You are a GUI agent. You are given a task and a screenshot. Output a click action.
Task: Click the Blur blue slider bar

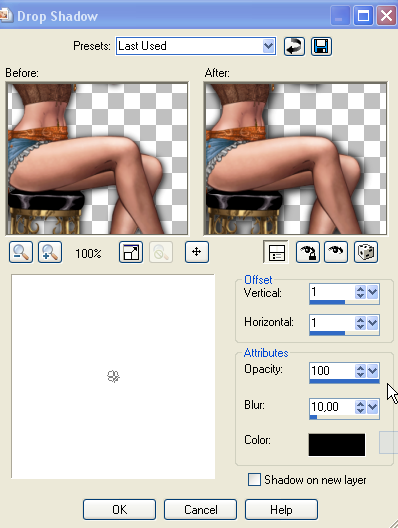(x=313, y=417)
